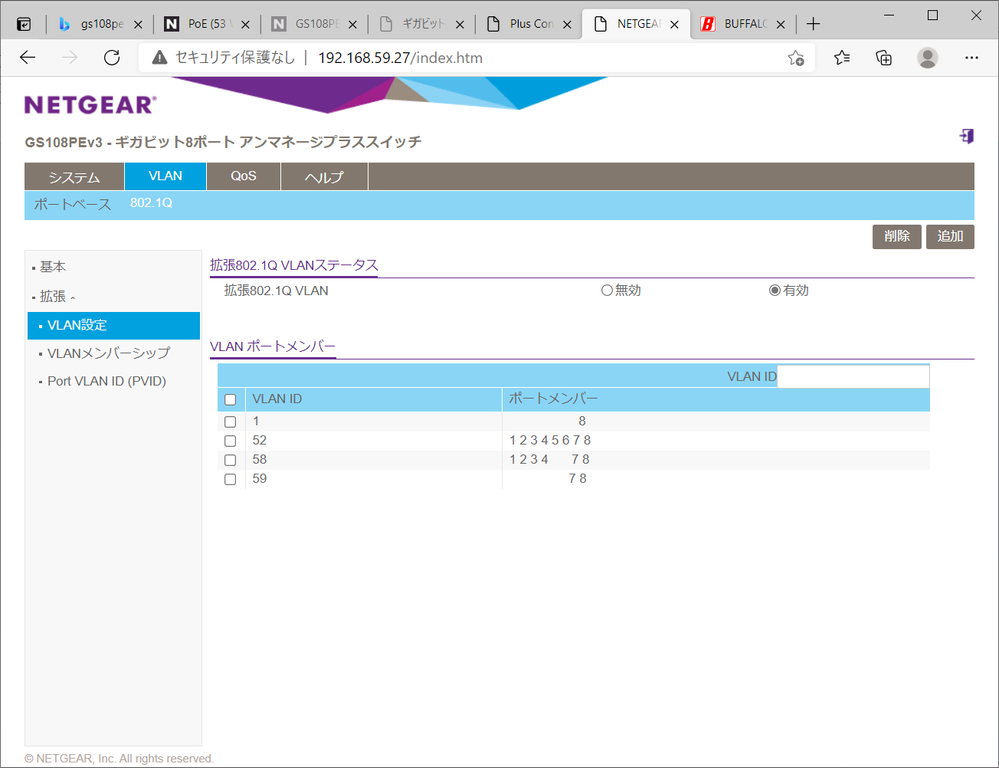Click VLAN ID value 58 in table
Viewport: 999px width, 768px height.
[259, 460]
